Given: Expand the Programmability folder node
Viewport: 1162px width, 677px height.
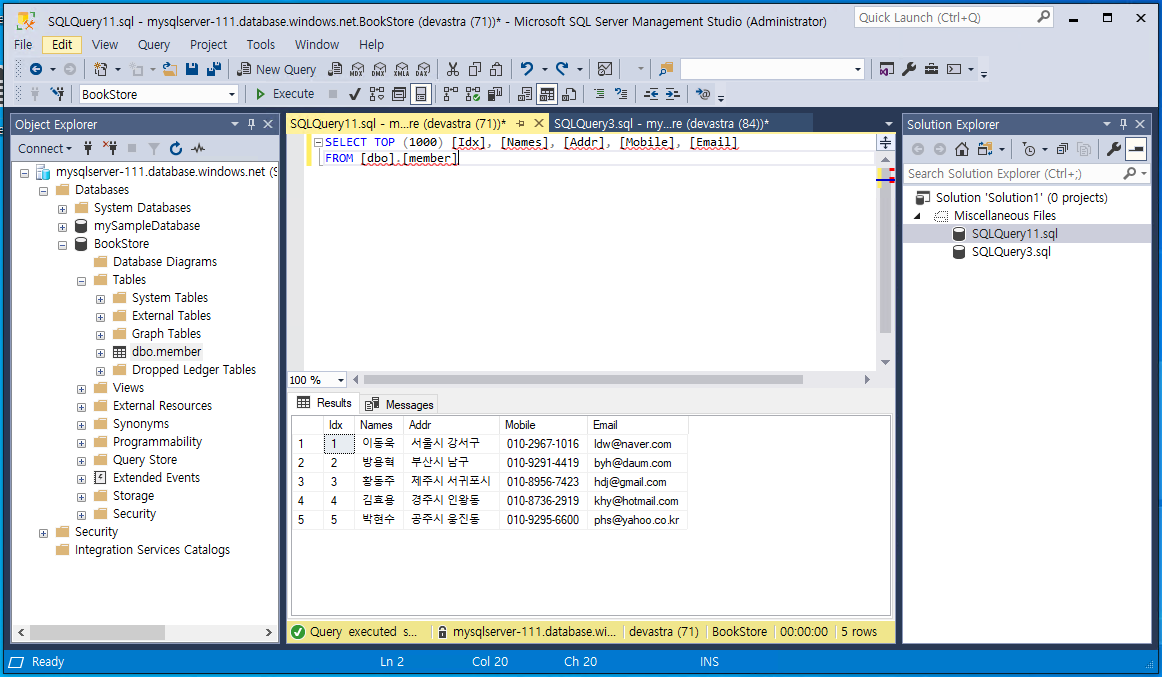Looking at the screenshot, I should 82,443.
